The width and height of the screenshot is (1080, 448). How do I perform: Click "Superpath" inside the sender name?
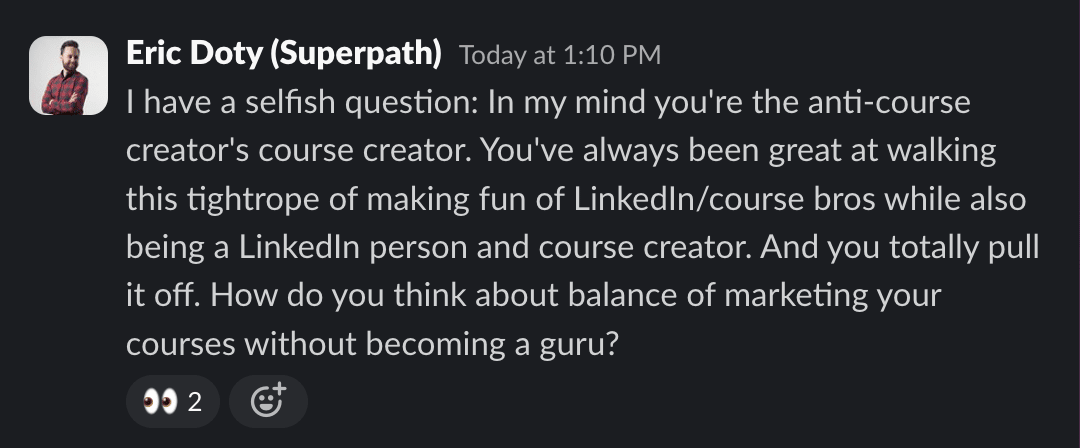[x=355, y=53]
